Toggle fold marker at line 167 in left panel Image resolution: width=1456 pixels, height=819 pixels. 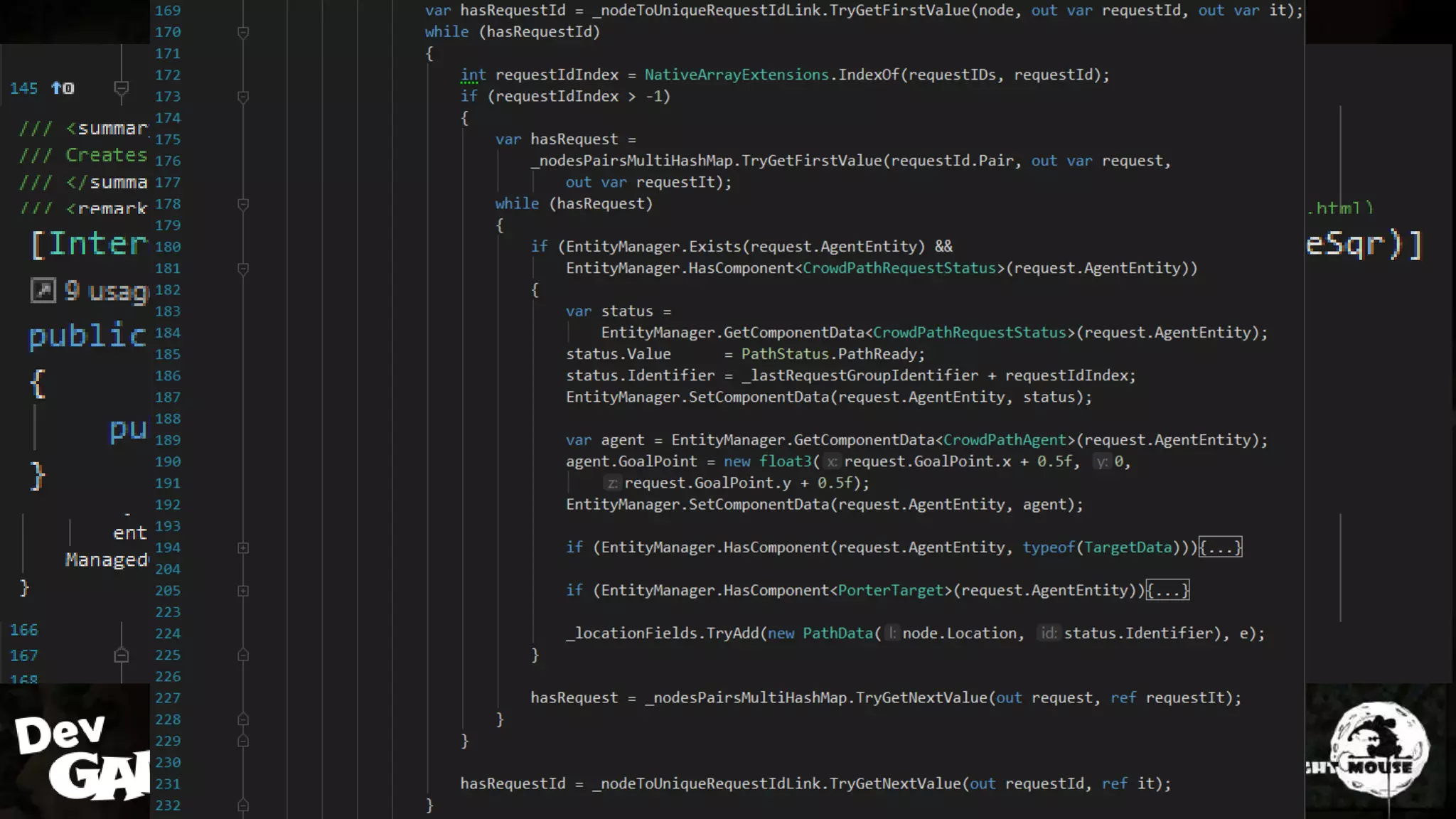pos(122,655)
